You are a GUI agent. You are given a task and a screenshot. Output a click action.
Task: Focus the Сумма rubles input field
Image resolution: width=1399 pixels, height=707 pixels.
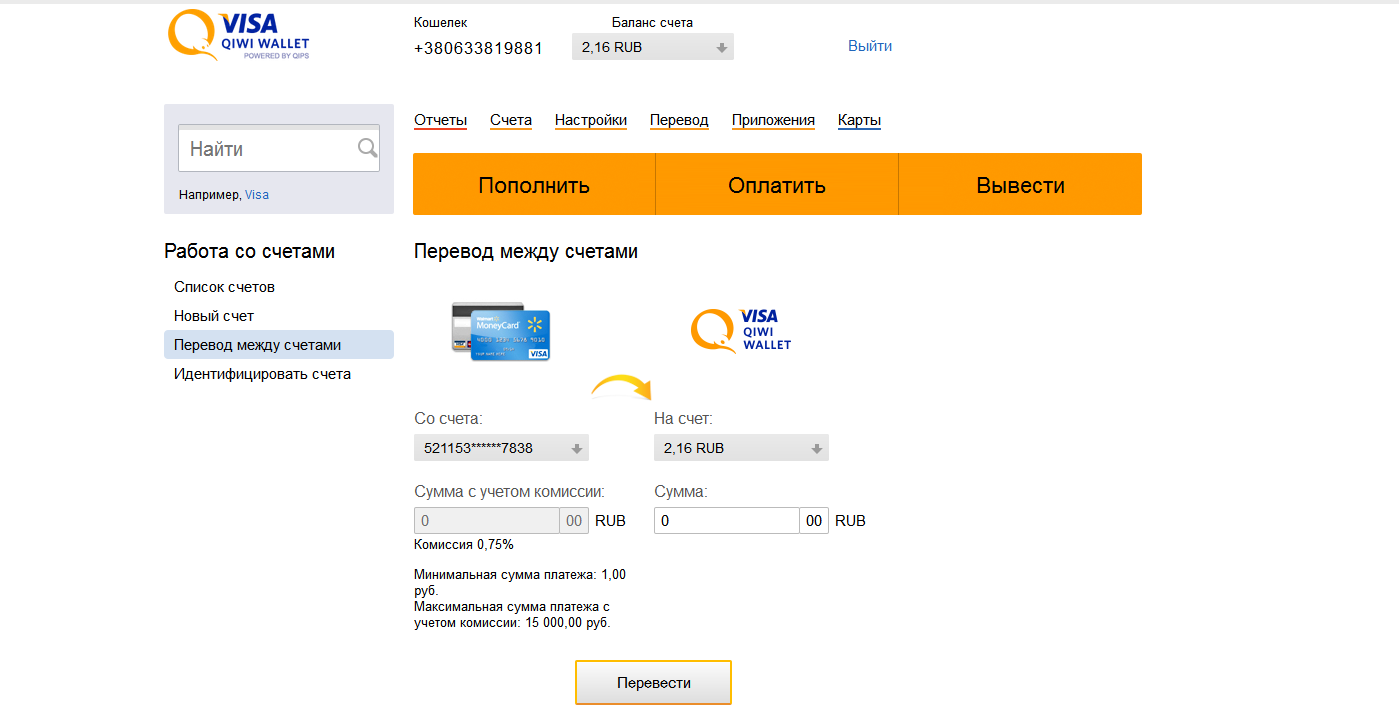(727, 521)
